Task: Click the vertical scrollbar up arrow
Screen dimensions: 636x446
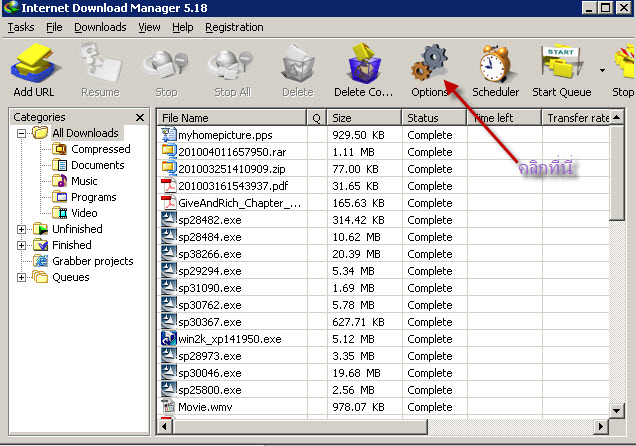Action: point(617,118)
